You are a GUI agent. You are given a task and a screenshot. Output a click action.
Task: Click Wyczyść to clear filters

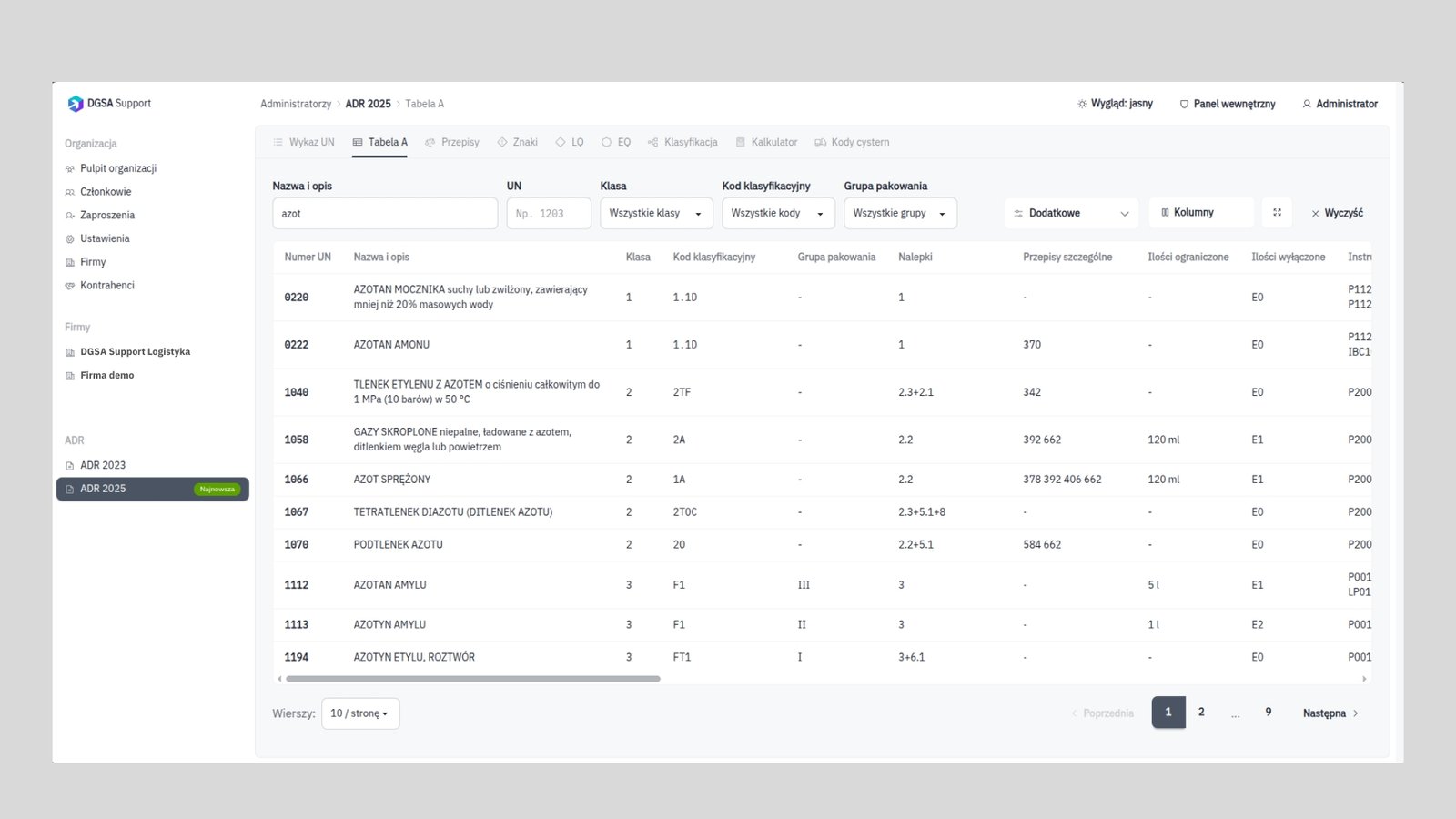click(1337, 213)
